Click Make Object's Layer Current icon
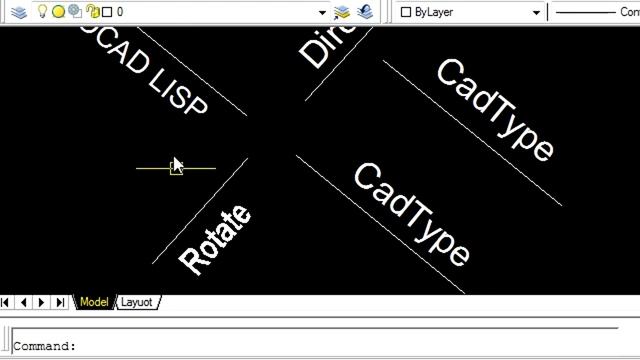The height and width of the screenshot is (360, 640). pos(342,12)
